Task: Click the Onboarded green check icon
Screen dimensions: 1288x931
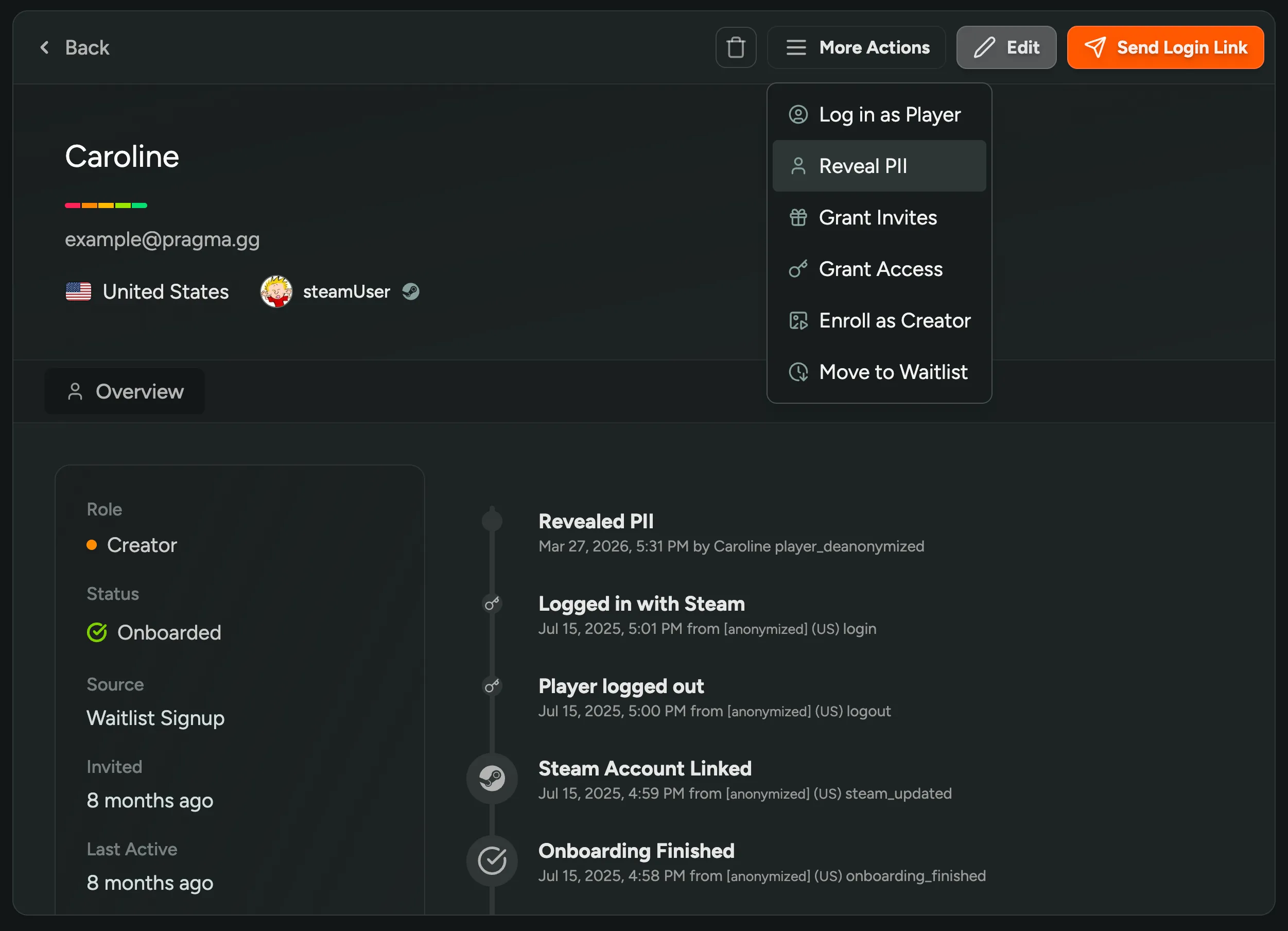Action: [97, 632]
